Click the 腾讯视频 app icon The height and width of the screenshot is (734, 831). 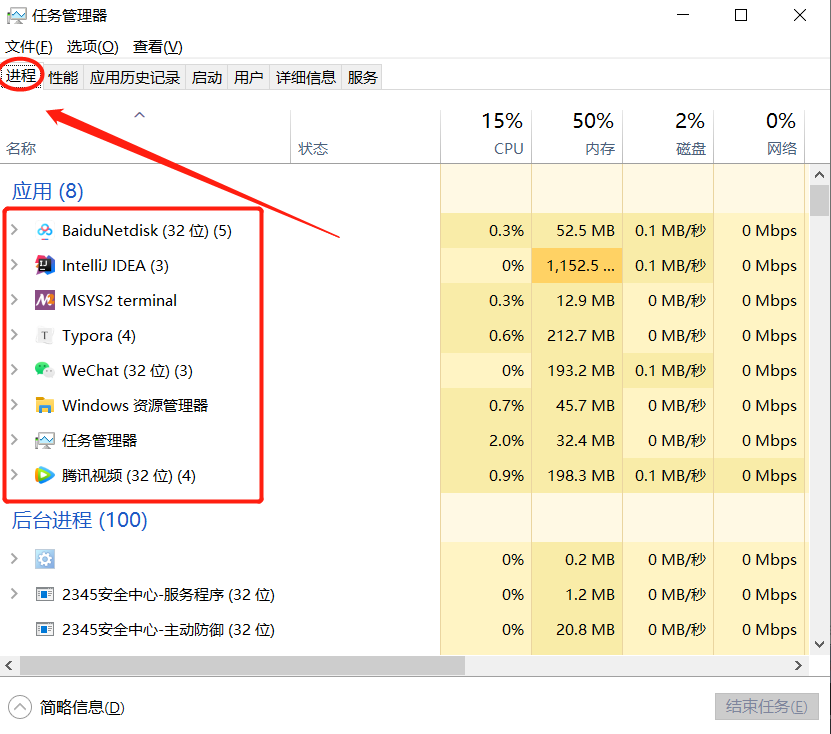pos(45,475)
